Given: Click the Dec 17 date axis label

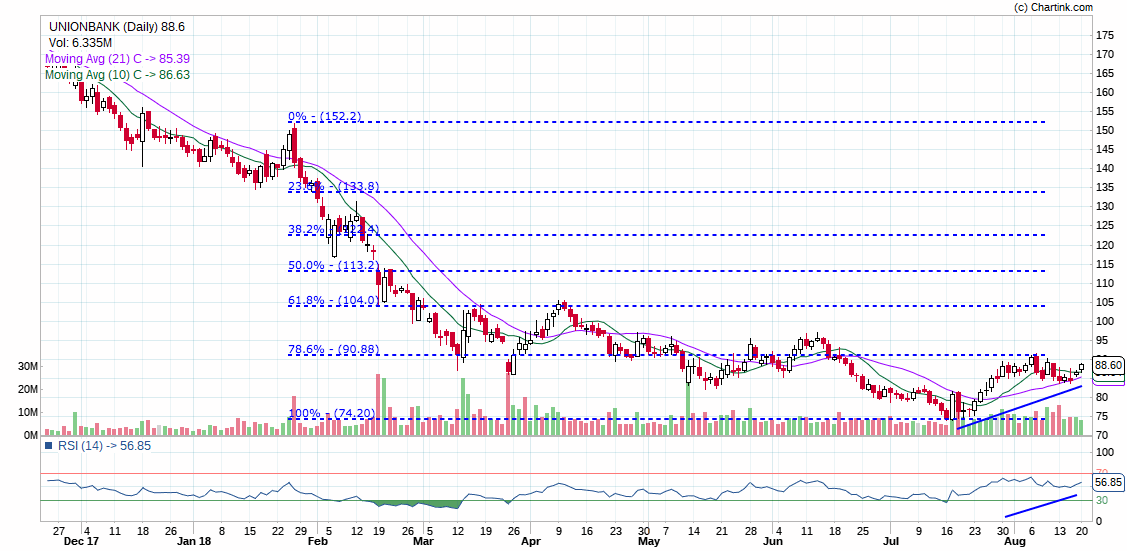Looking at the screenshot, I should click(x=81, y=540).
